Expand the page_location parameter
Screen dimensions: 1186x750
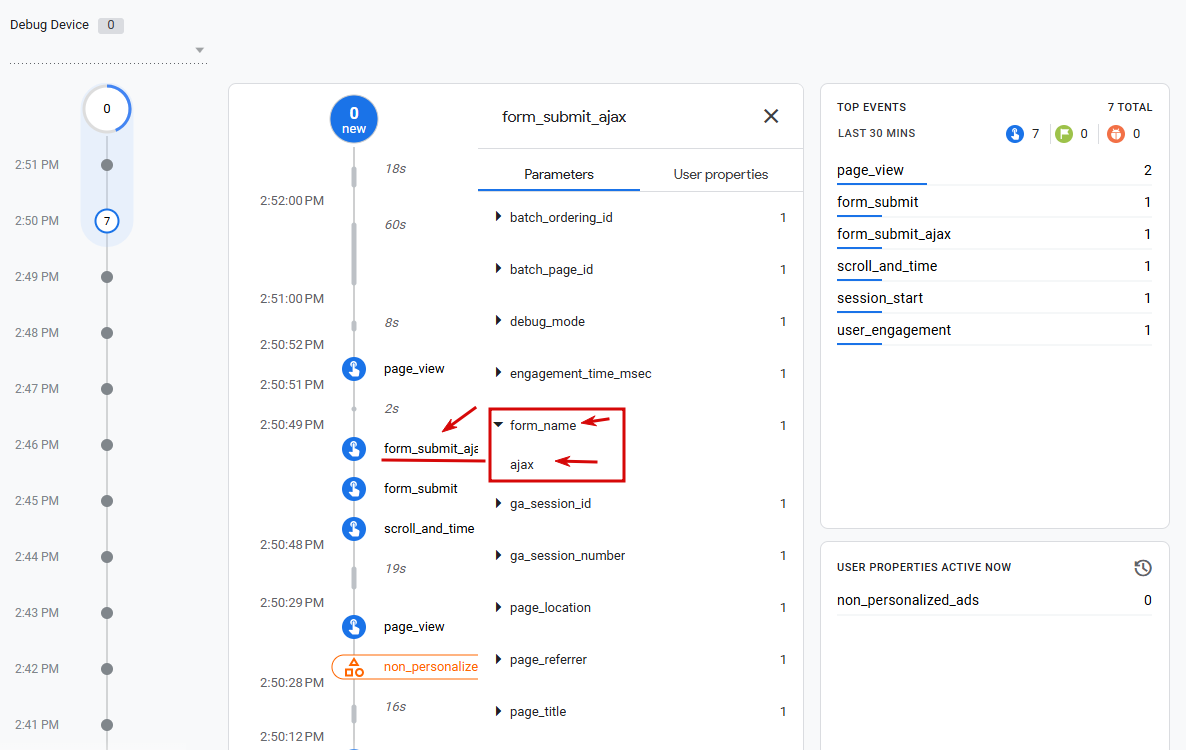(498, 607)
